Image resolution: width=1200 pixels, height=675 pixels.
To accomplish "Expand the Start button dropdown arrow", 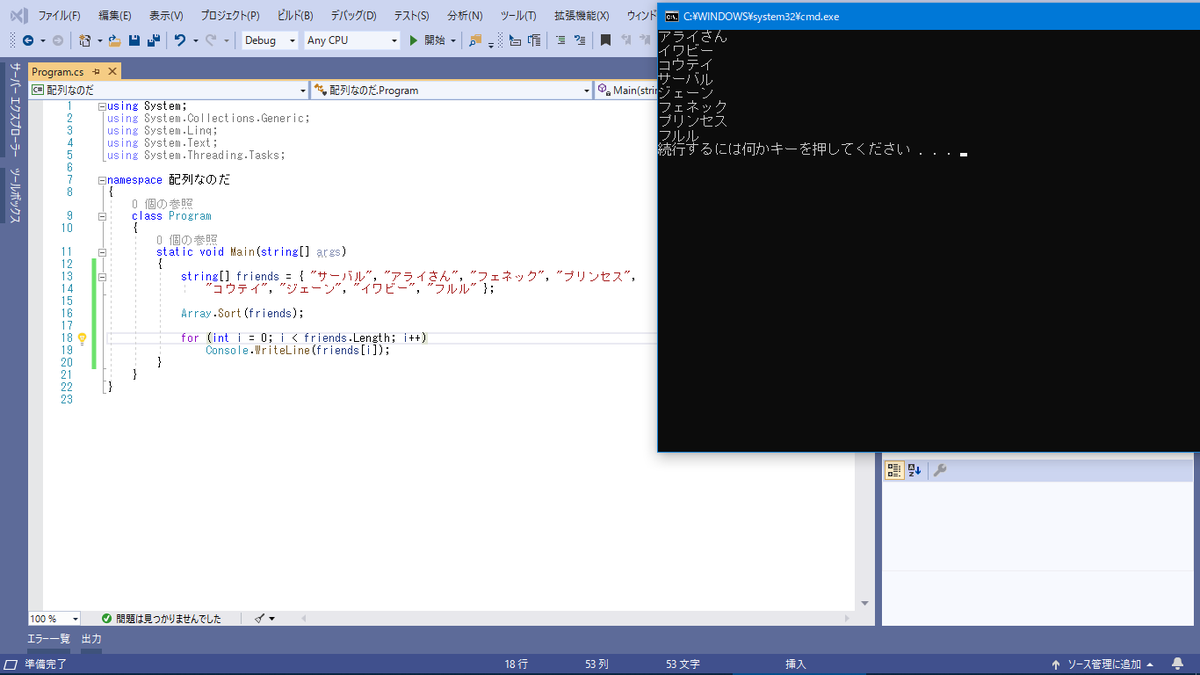I will pos(453,41).
